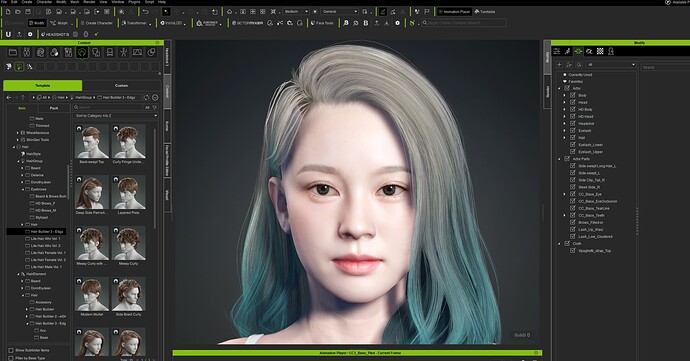Click the Morph button
Image resolution: width=690 pixels, height=361 pixels.
[x=60, y=23]
